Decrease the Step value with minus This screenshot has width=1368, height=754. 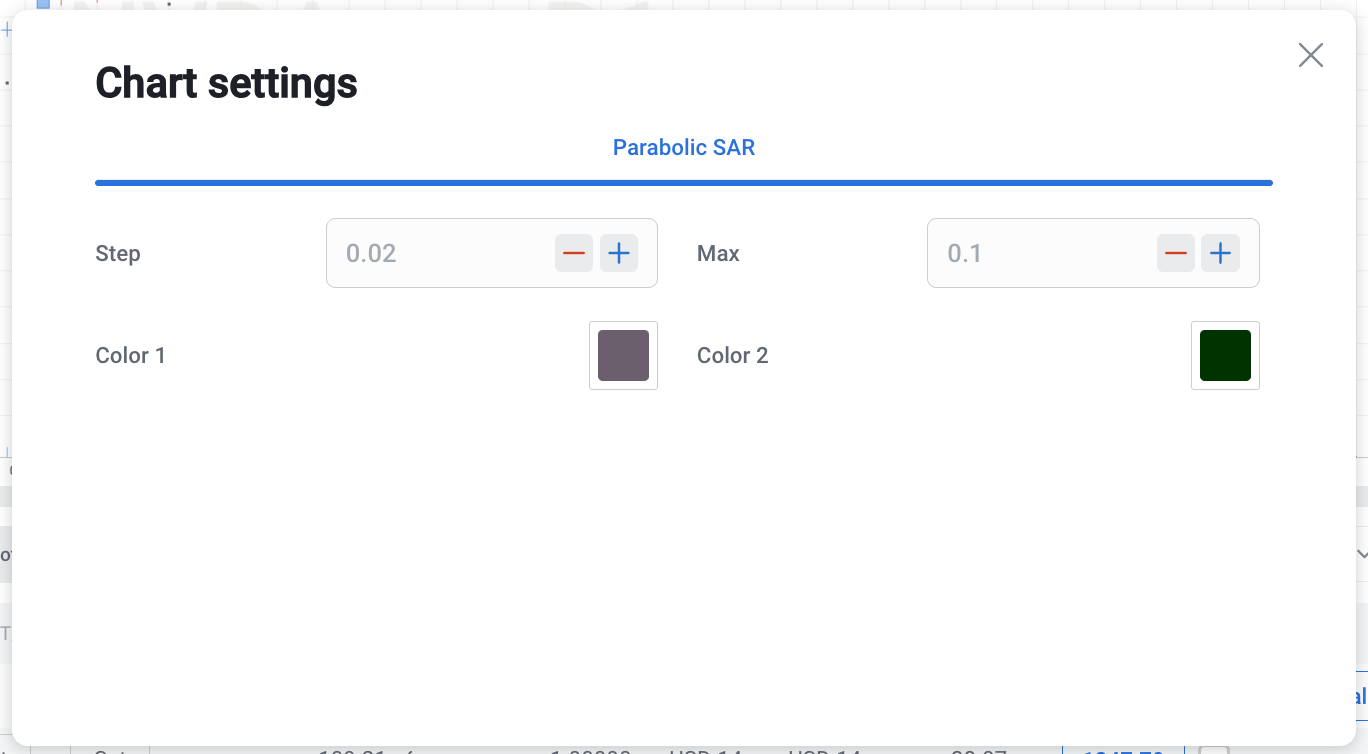pyautogui.click(x=574, y=253)
